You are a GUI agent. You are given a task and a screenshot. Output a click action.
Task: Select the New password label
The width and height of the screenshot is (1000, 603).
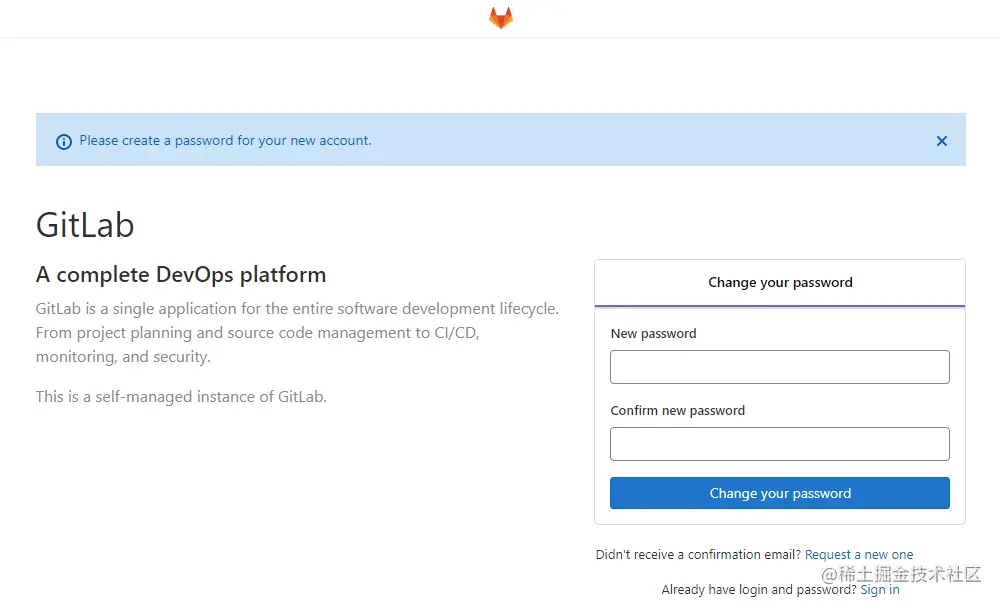pyautogui.click(x=654, y=333)
